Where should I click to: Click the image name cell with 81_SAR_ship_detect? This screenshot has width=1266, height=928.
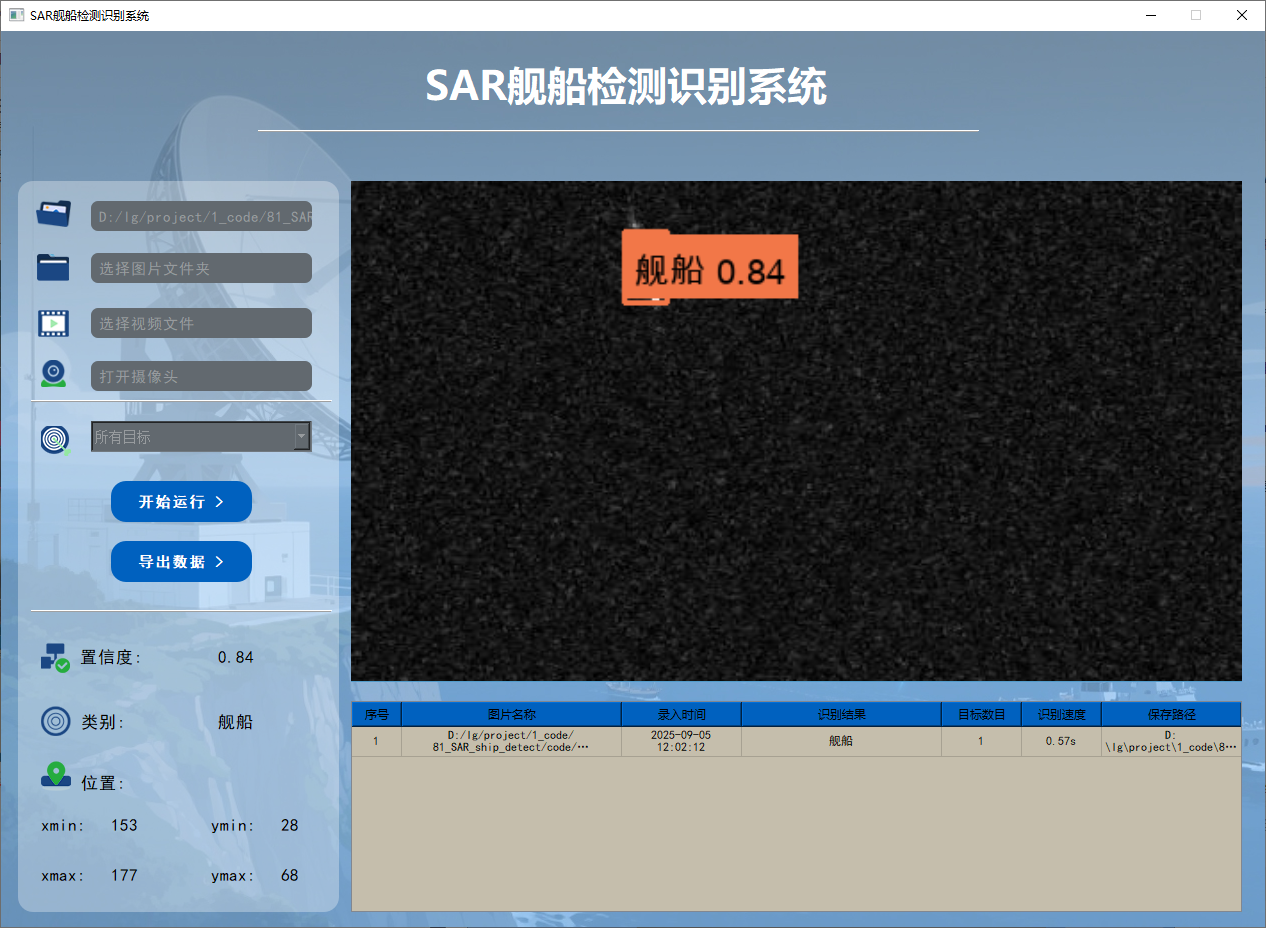512,741
